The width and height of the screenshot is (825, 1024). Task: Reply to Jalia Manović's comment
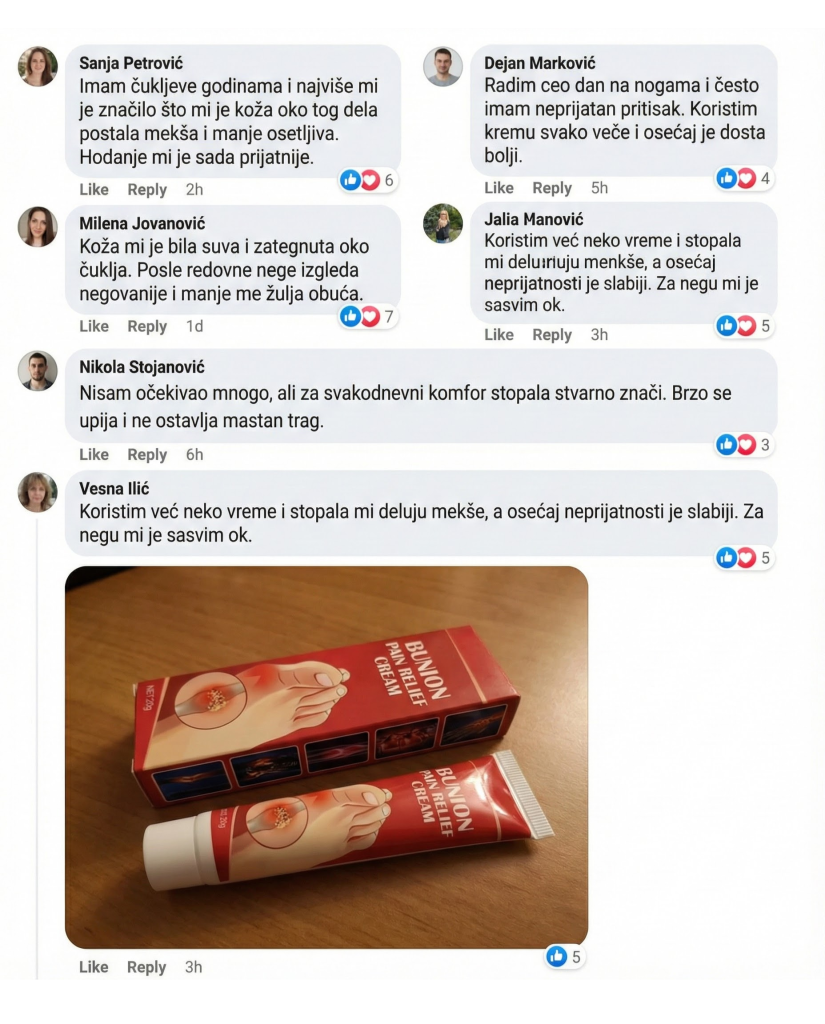click(552, 334)
